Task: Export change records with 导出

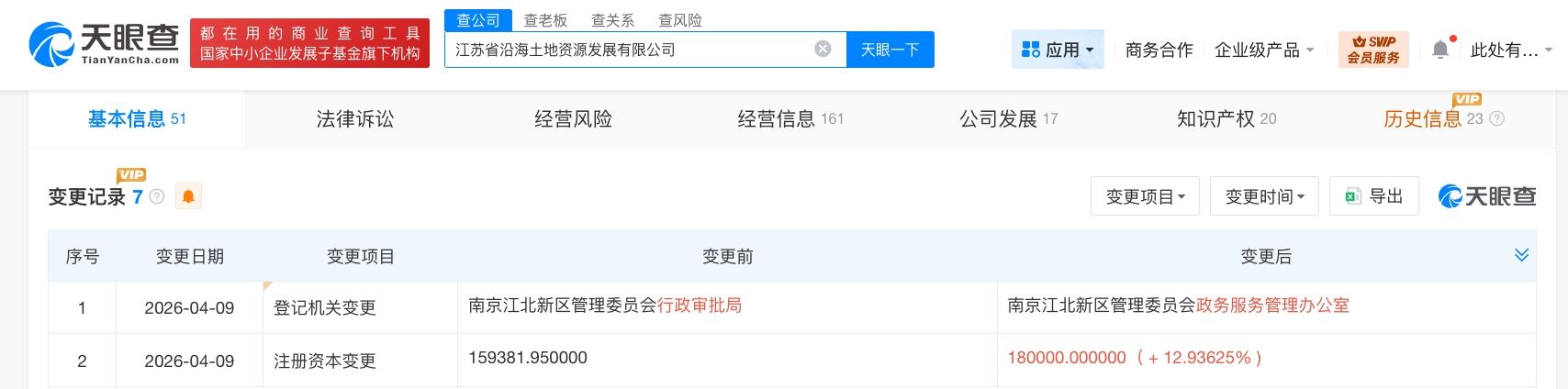Action: coord(1374,196)
